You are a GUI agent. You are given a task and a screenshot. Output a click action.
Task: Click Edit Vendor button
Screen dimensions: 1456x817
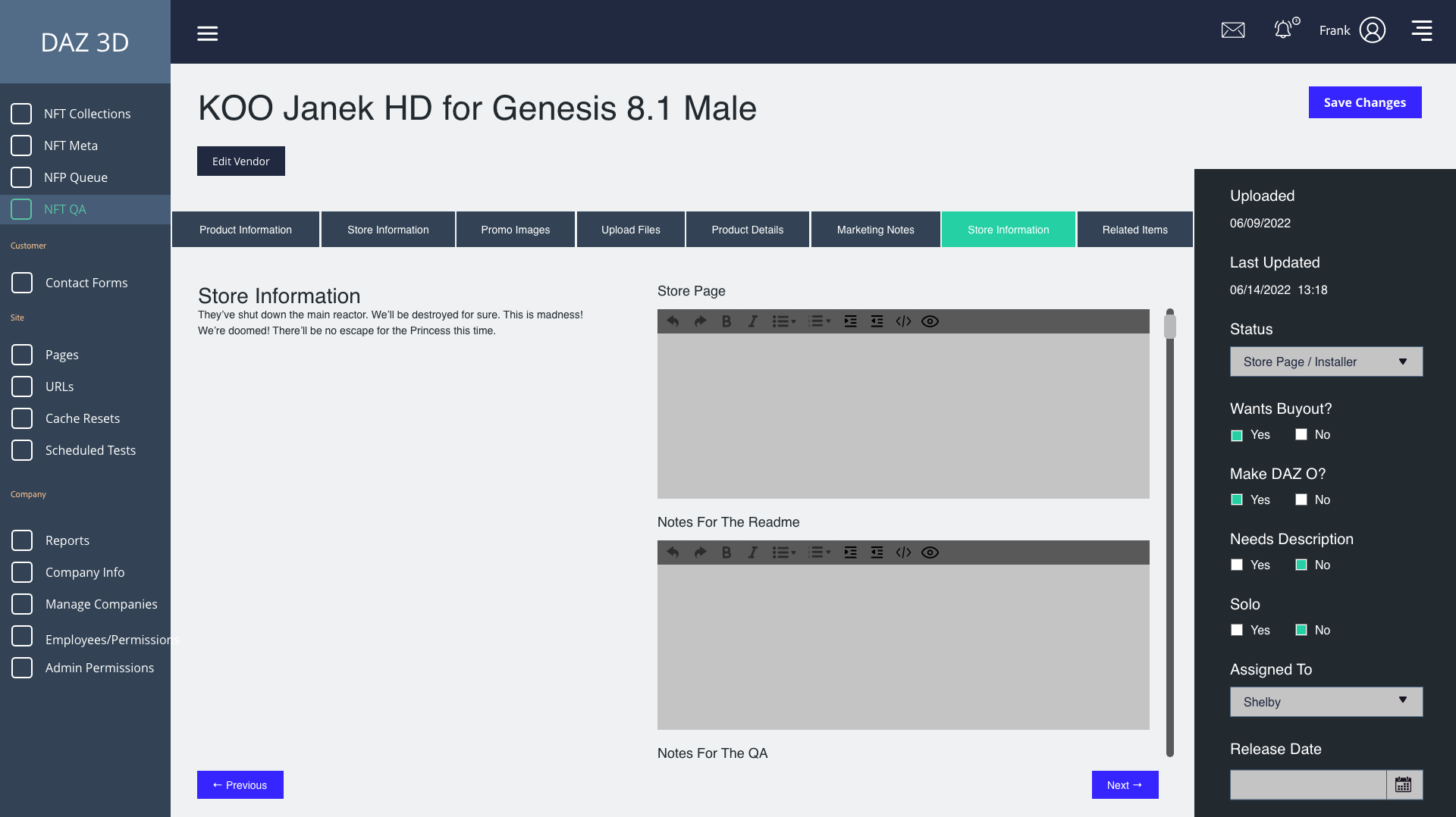pos(241,161)
